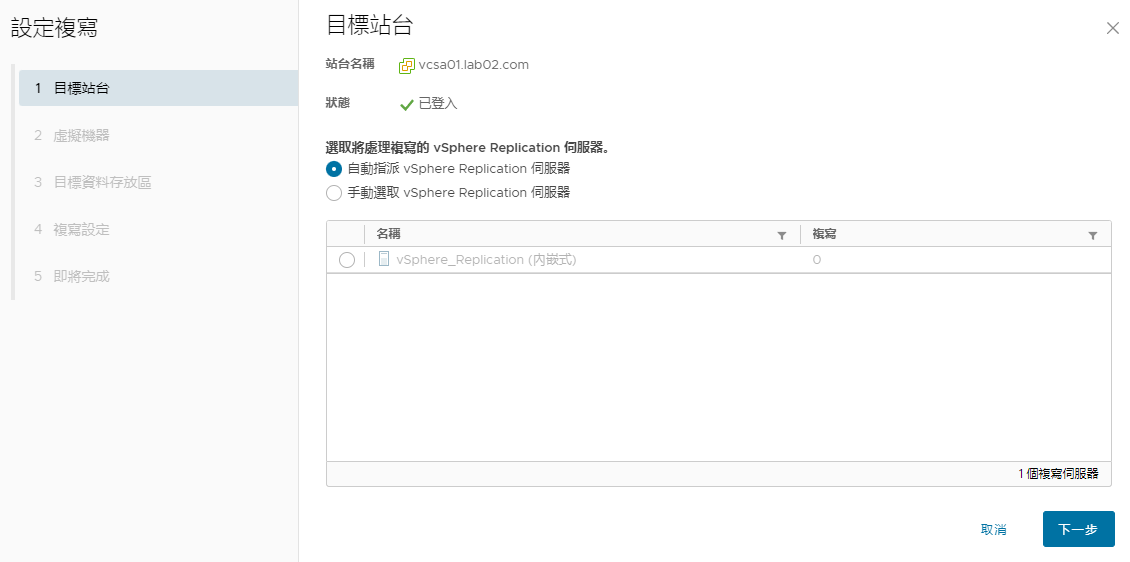Select 自動指派 vSphere Replication 伺服器 option

(334, 169)
